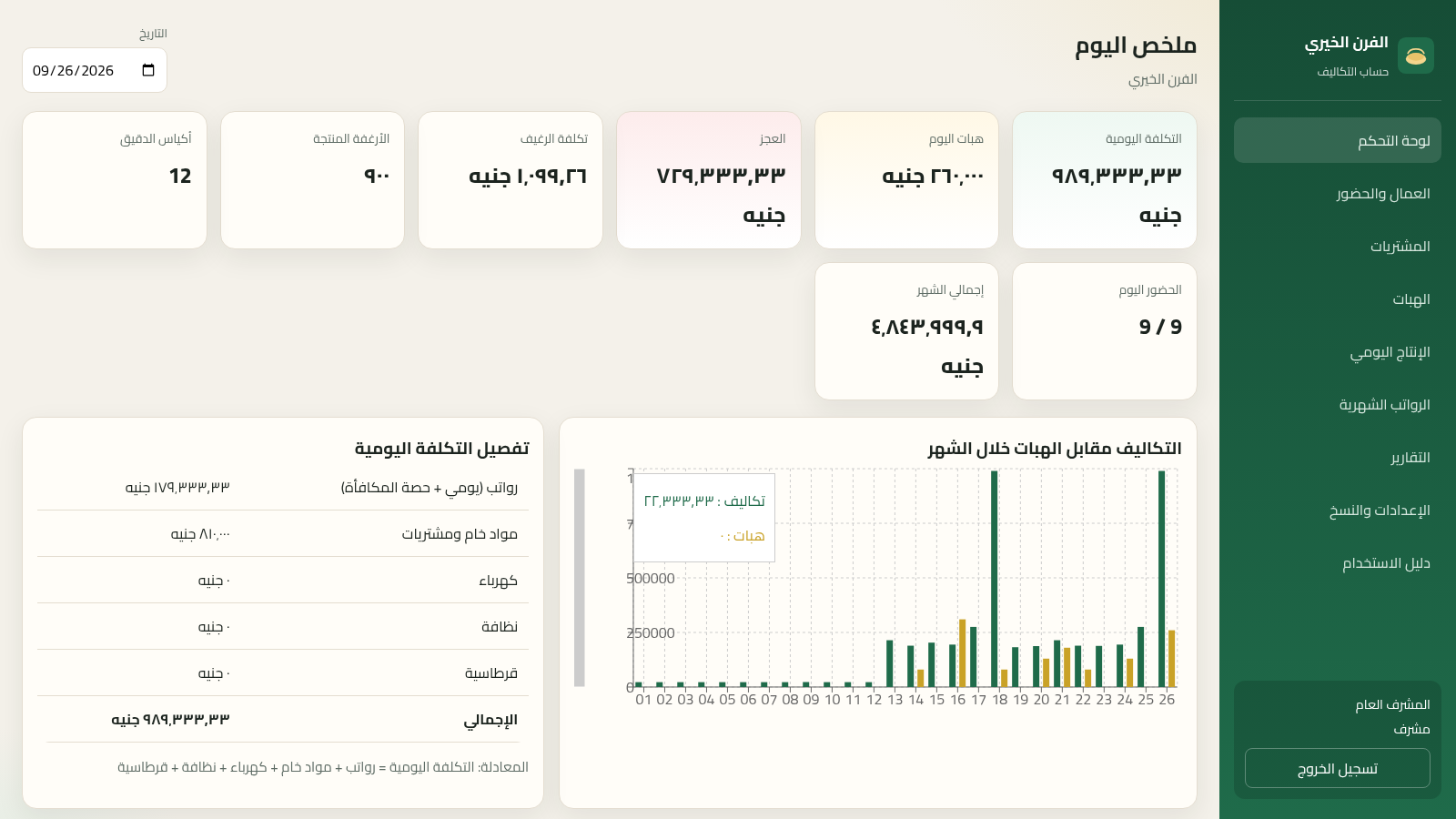Click the هبات اليوم summary card
The height and width of the screenshot is (819, 1456).
point(906,180)
